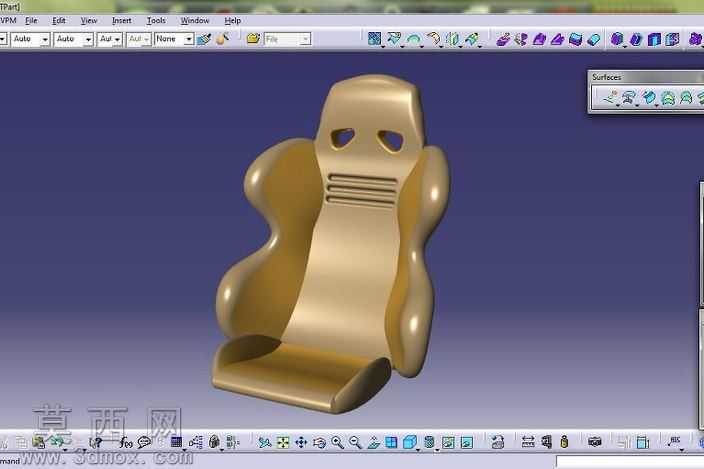Open the f(x) Formula tool
The image size is (704, 469).
coord(126,443)
